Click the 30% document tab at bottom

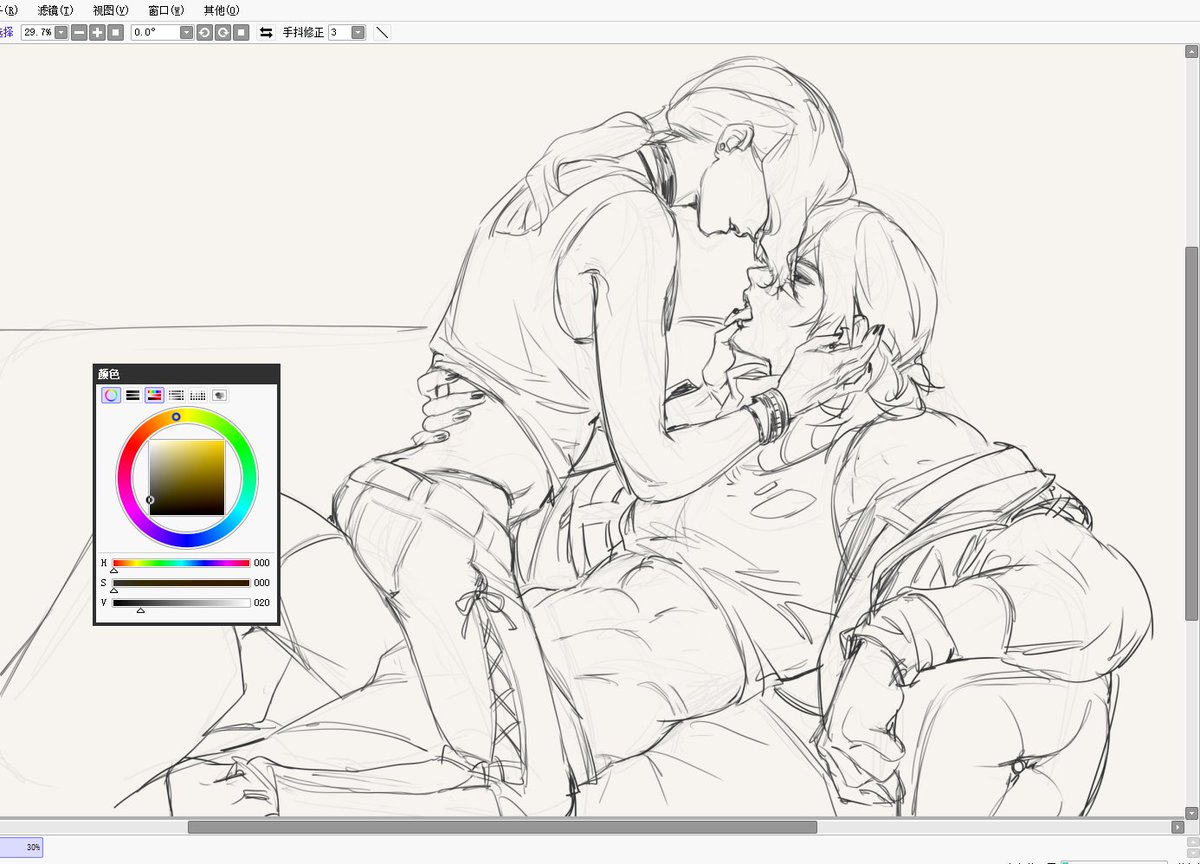[x=21, y=848]
